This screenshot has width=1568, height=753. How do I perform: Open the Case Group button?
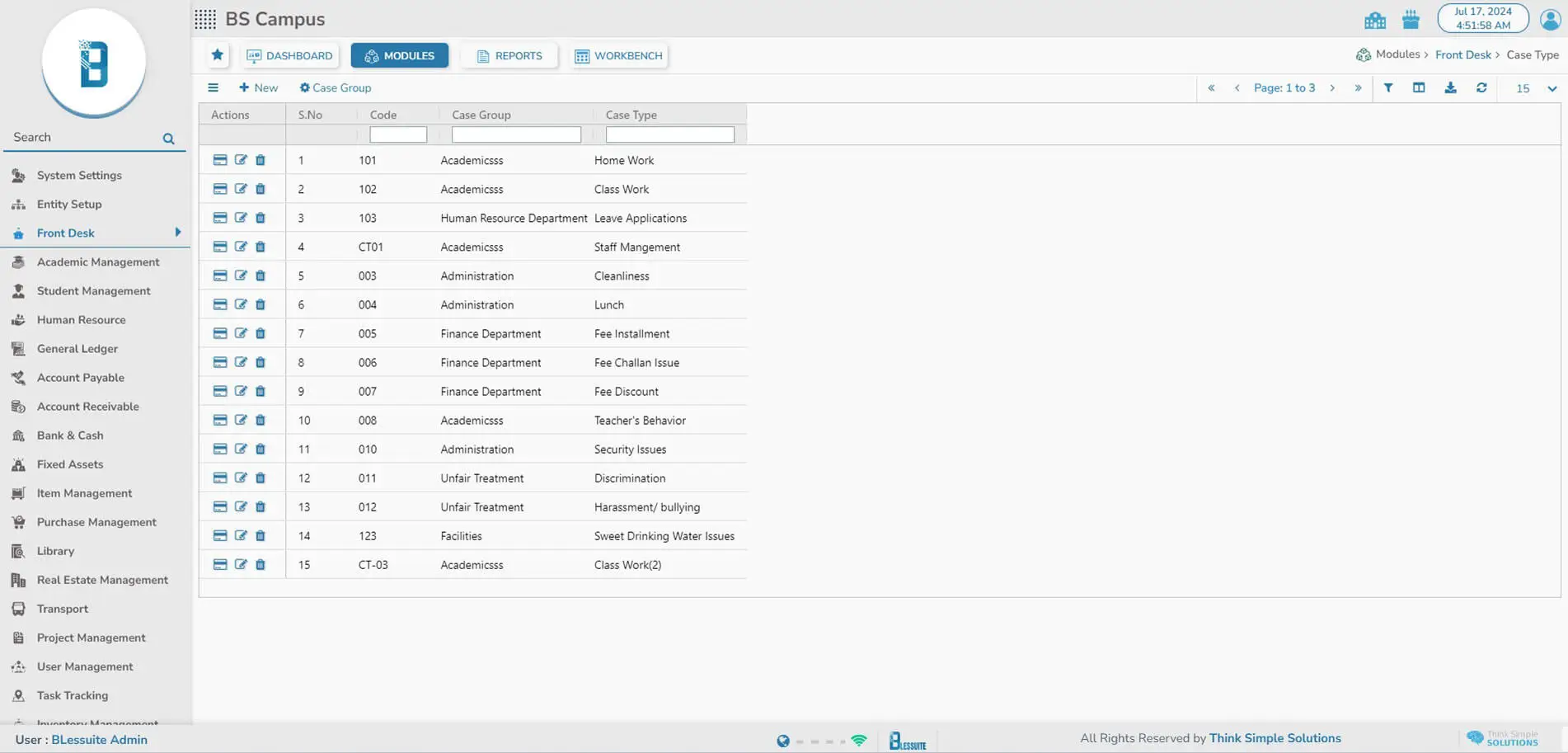(335, 87)
